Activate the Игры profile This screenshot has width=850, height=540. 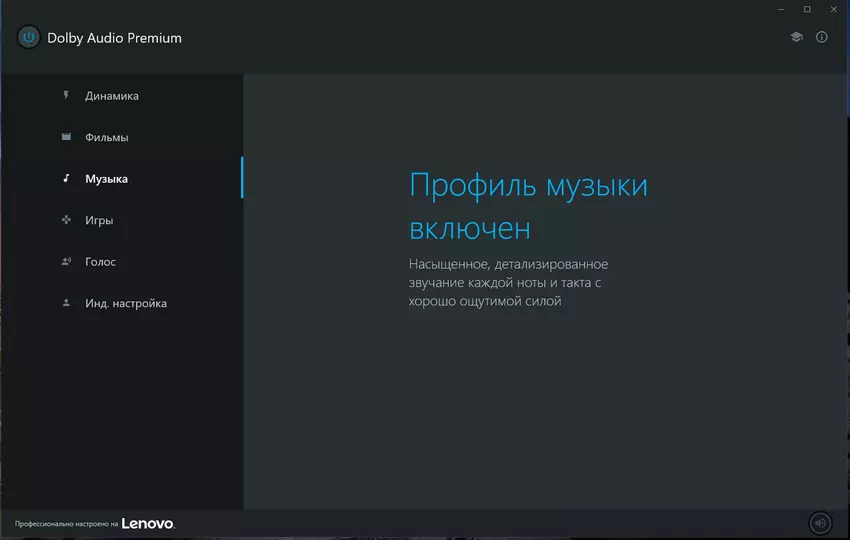(99, 220)
